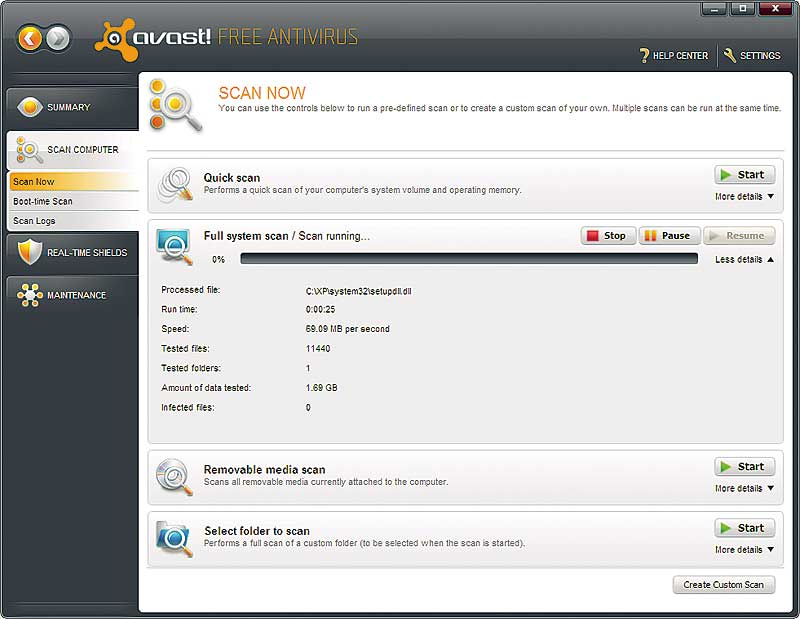Viewport: 800px width, 619px height.
Task: Minimize the avast window
Action: click(x=715, y=9)
